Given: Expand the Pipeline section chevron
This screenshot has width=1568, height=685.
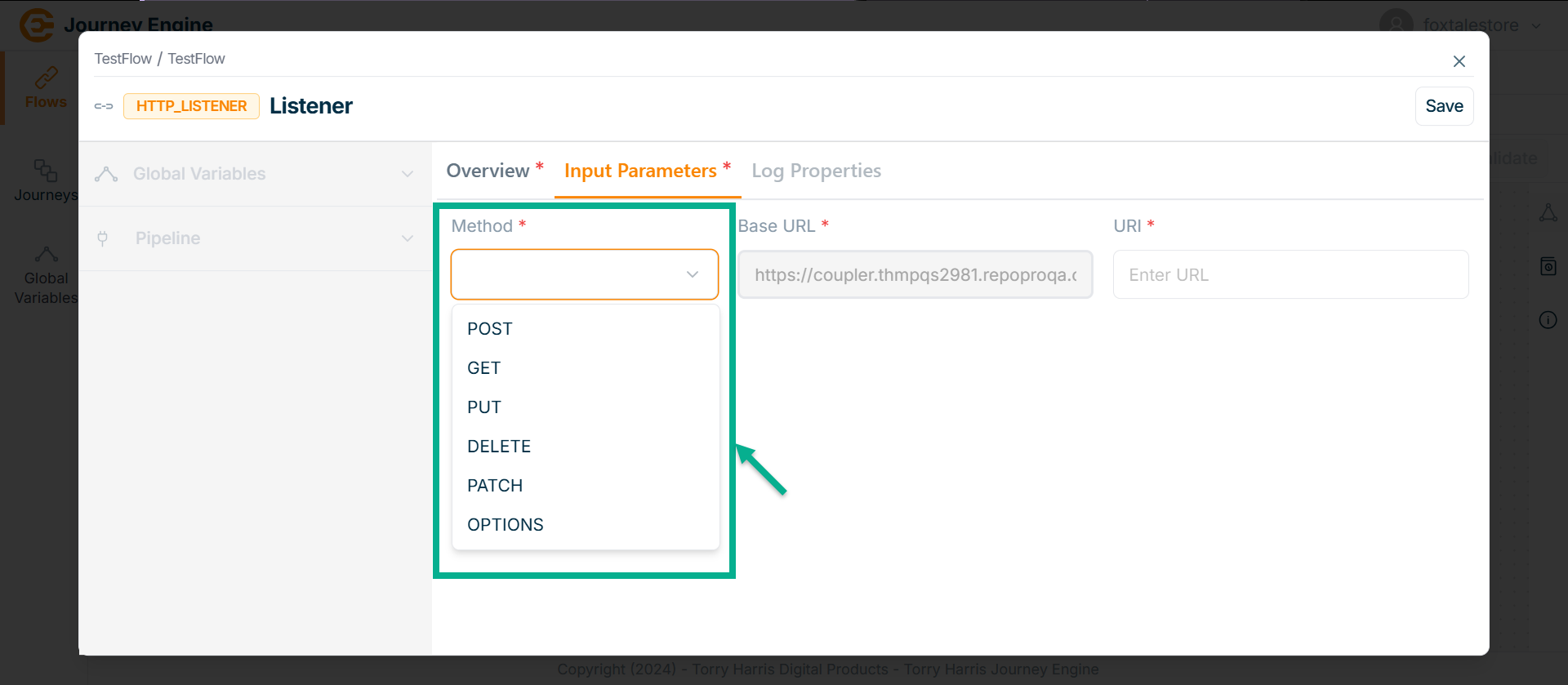Looking at the screenshot, I should point(408,238).
